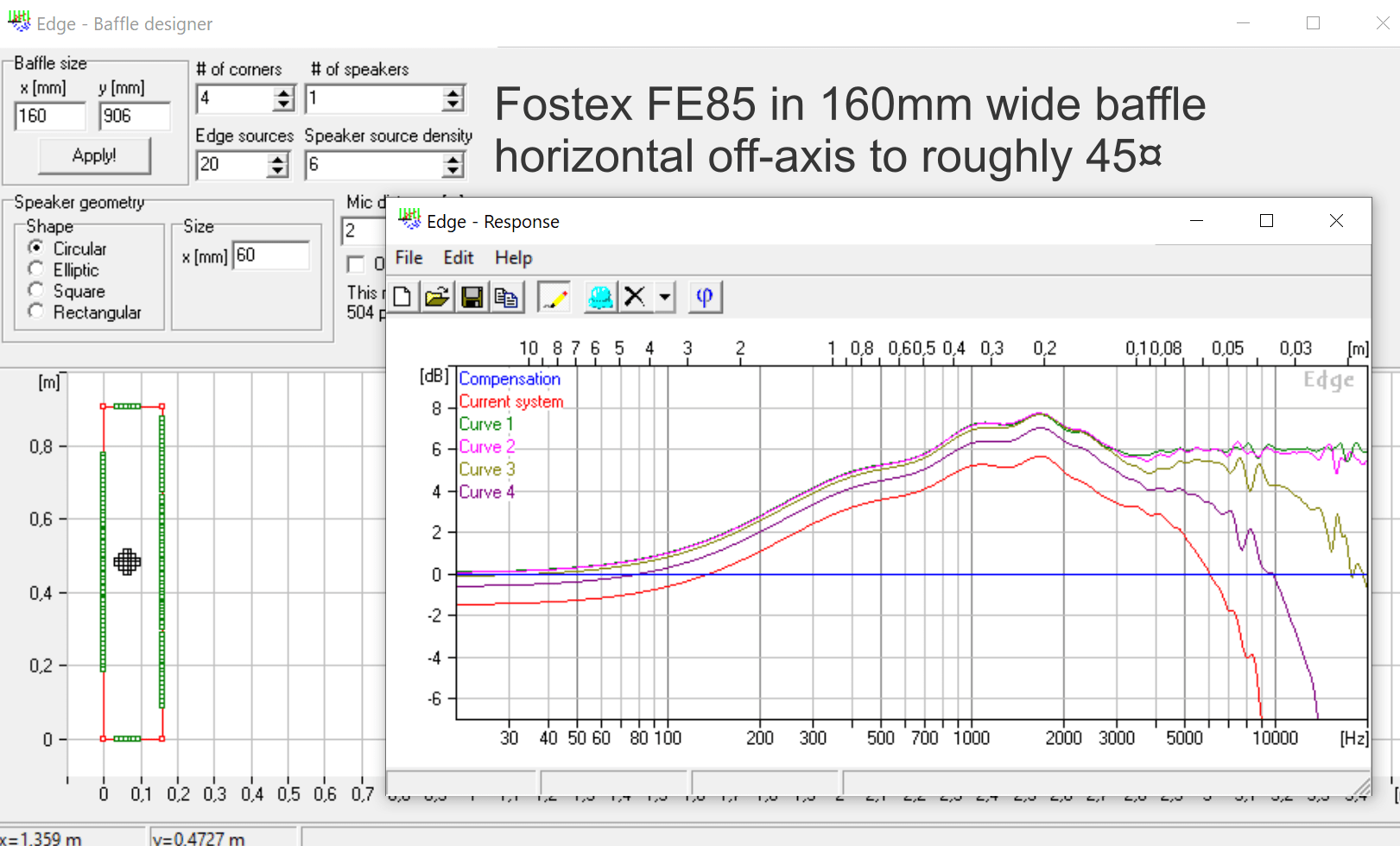The image size is (1400, 846).
Task: Toggle phase display with blue phi icon
Action: 705,297
